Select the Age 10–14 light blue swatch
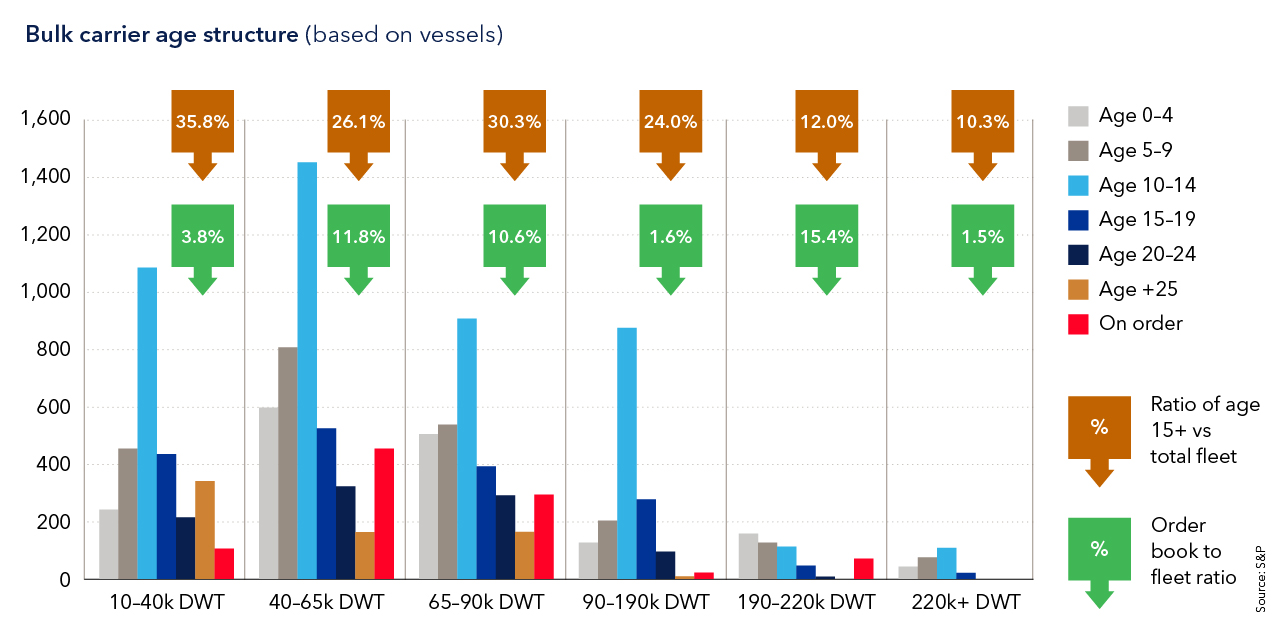 1079,185
